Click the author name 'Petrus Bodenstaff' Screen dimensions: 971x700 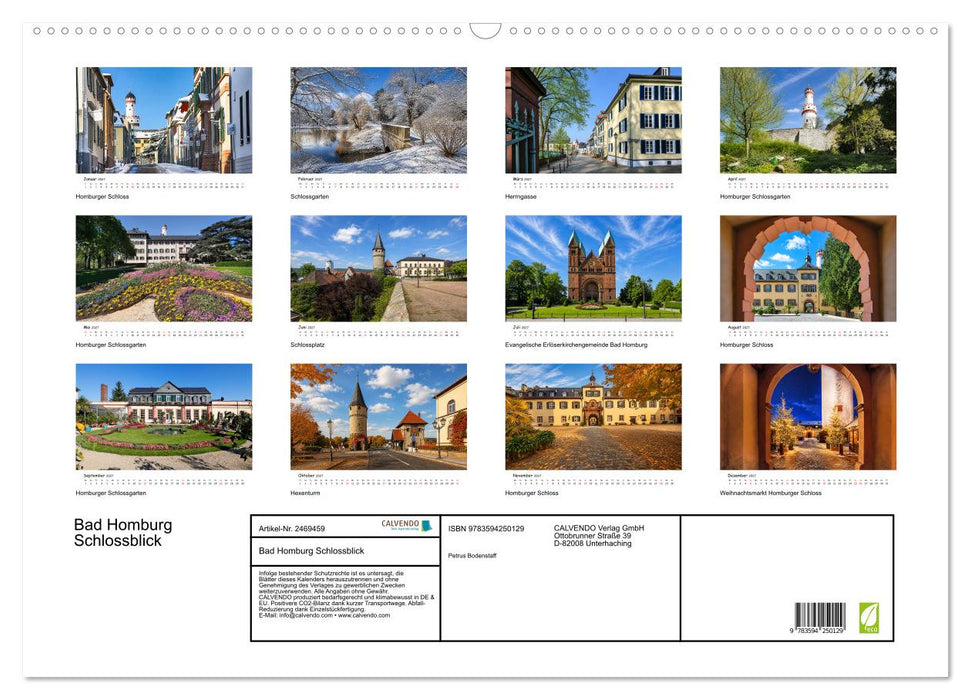tap(472, 556)
